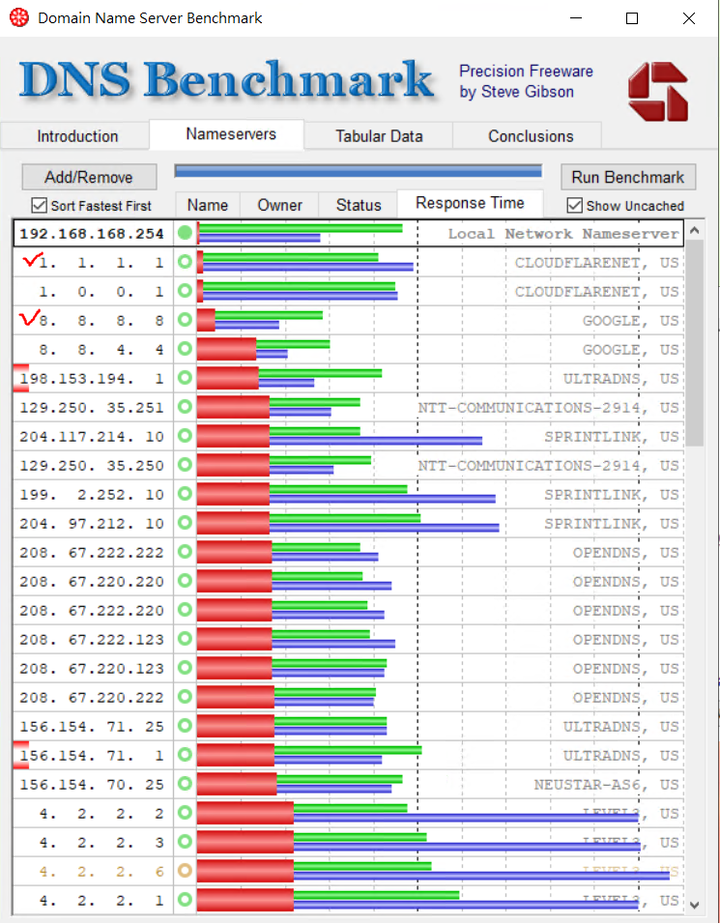Screen dimensions: 720x924
Task: Click the red Gibson Research logo
Action: pos(658,91)
